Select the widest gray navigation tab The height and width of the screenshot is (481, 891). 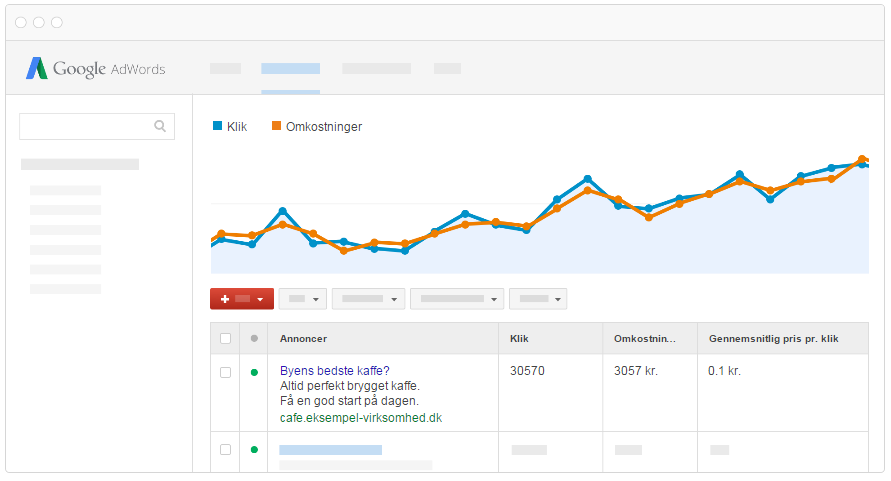click(376, 69)
